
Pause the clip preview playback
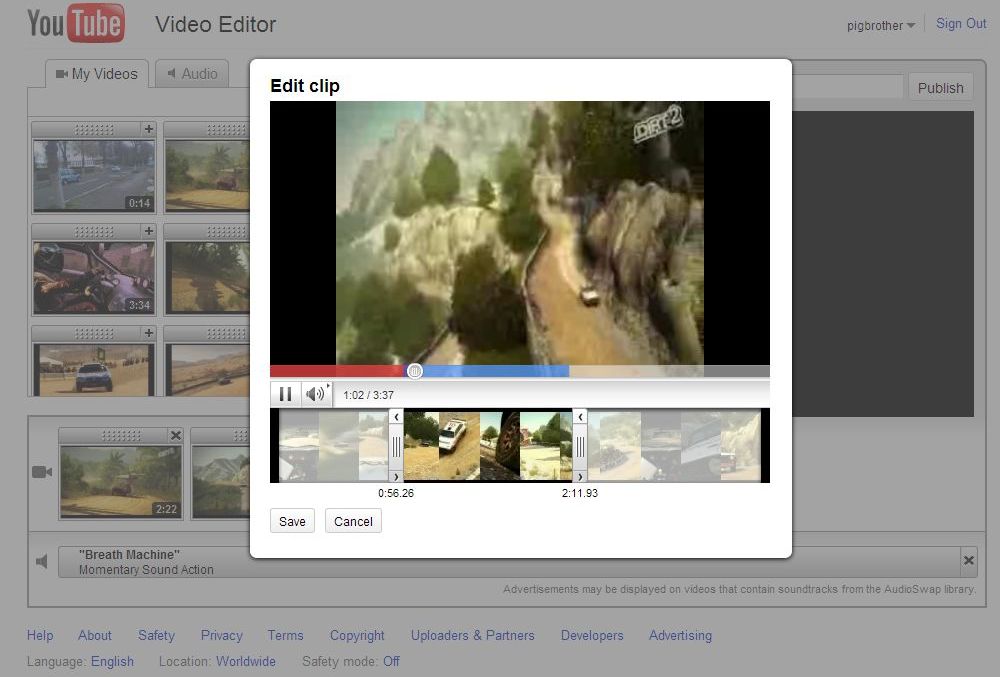285,394
